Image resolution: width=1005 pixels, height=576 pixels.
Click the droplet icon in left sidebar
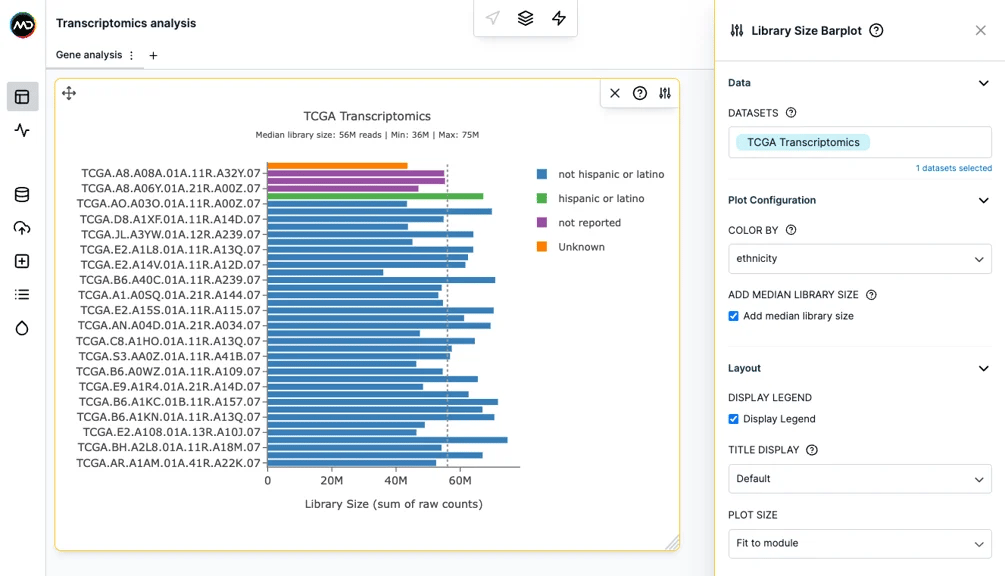tap(22, 328)
